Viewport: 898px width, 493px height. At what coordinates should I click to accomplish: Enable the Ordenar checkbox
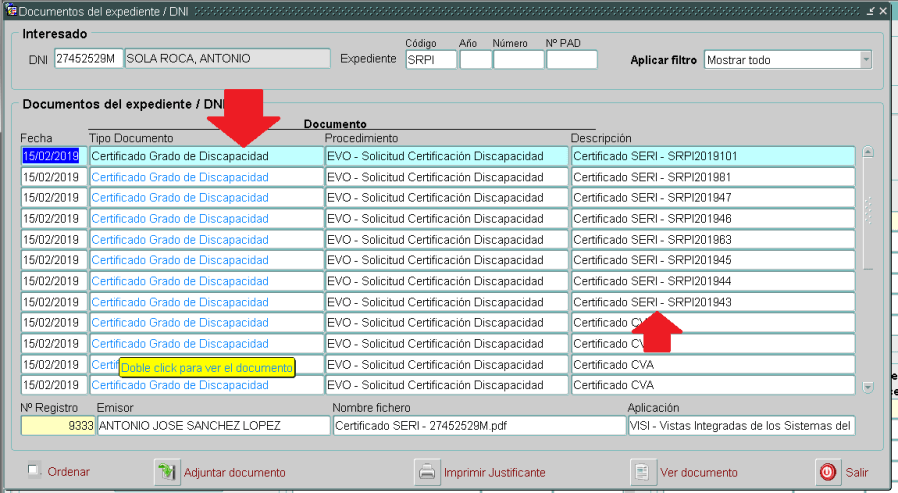(34, 471)
